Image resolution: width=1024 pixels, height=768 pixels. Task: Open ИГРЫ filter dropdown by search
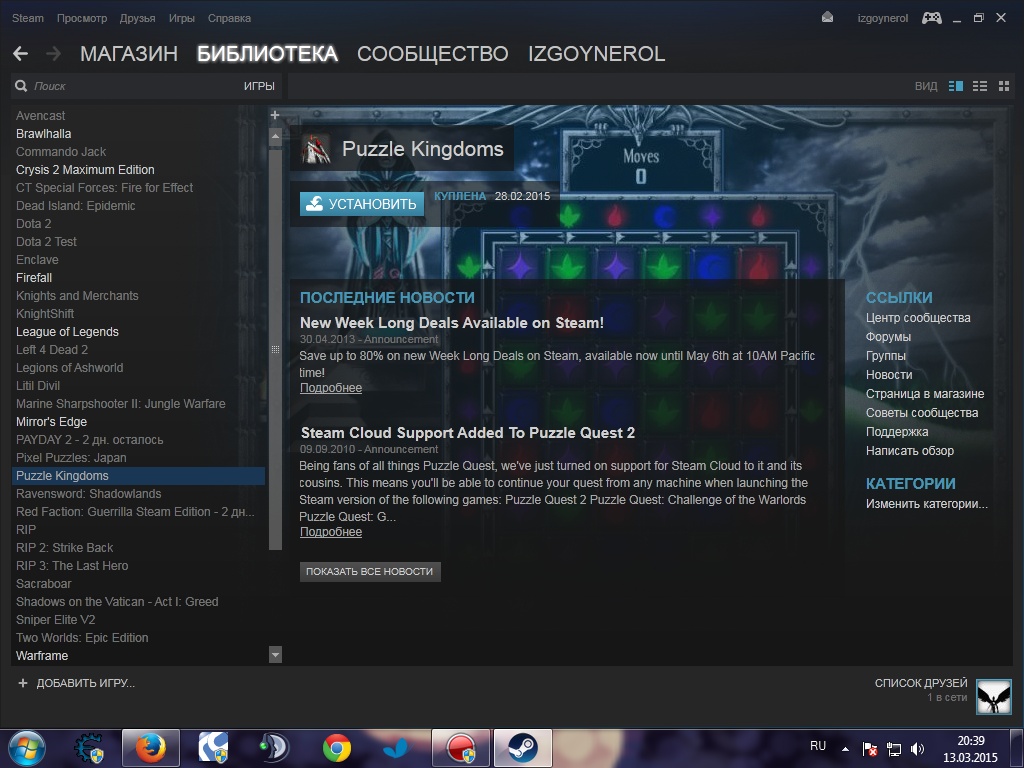(259, 86)
